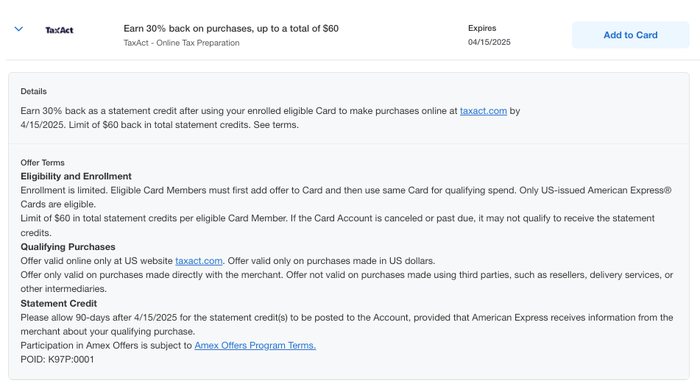Viewport: 700px width, 389px height.
Task: Click the 'POID: K97P:0001' text
Action: (x=57, y=360)
